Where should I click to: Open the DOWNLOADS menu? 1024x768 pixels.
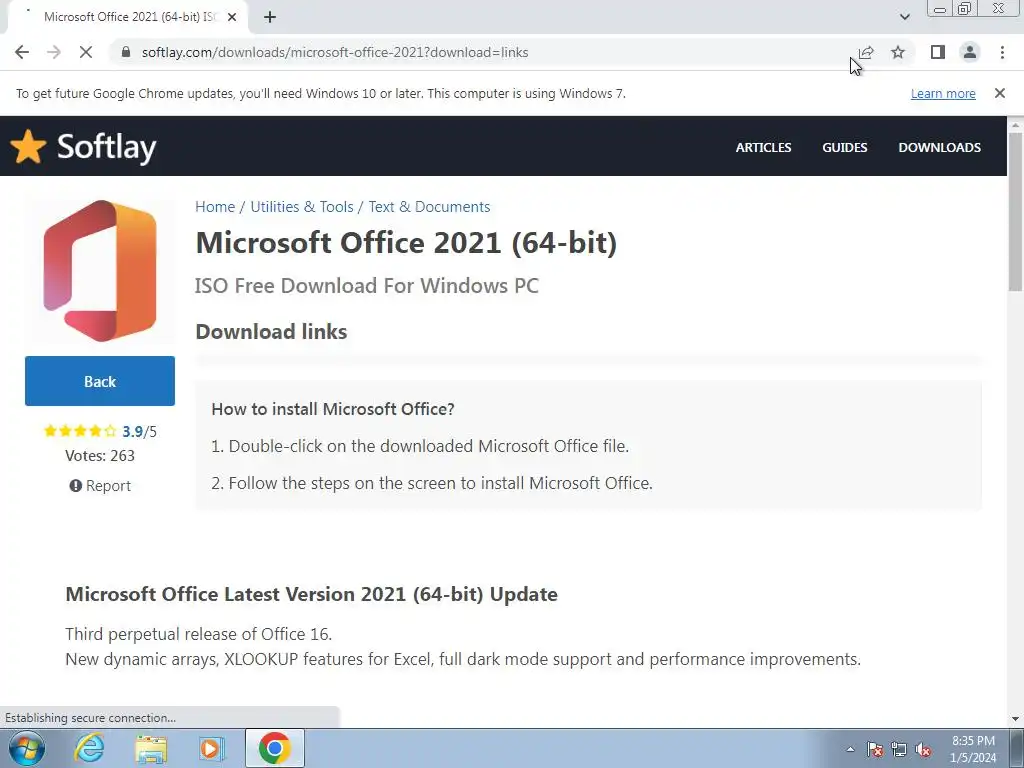[939, 148]
